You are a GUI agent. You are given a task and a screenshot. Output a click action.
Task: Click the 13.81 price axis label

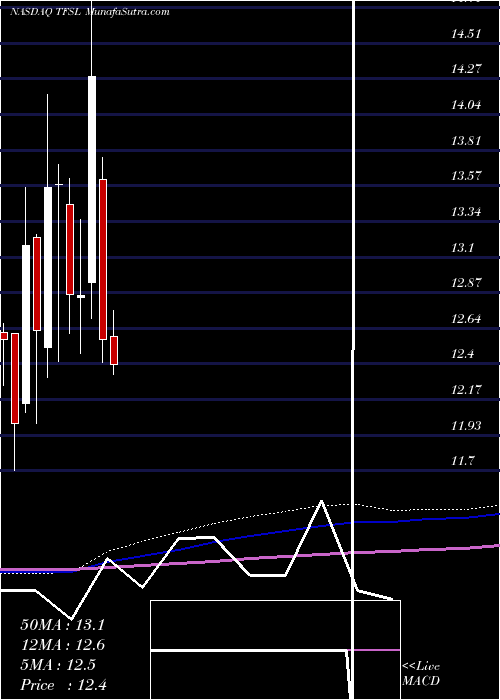(x=467, y=141)
